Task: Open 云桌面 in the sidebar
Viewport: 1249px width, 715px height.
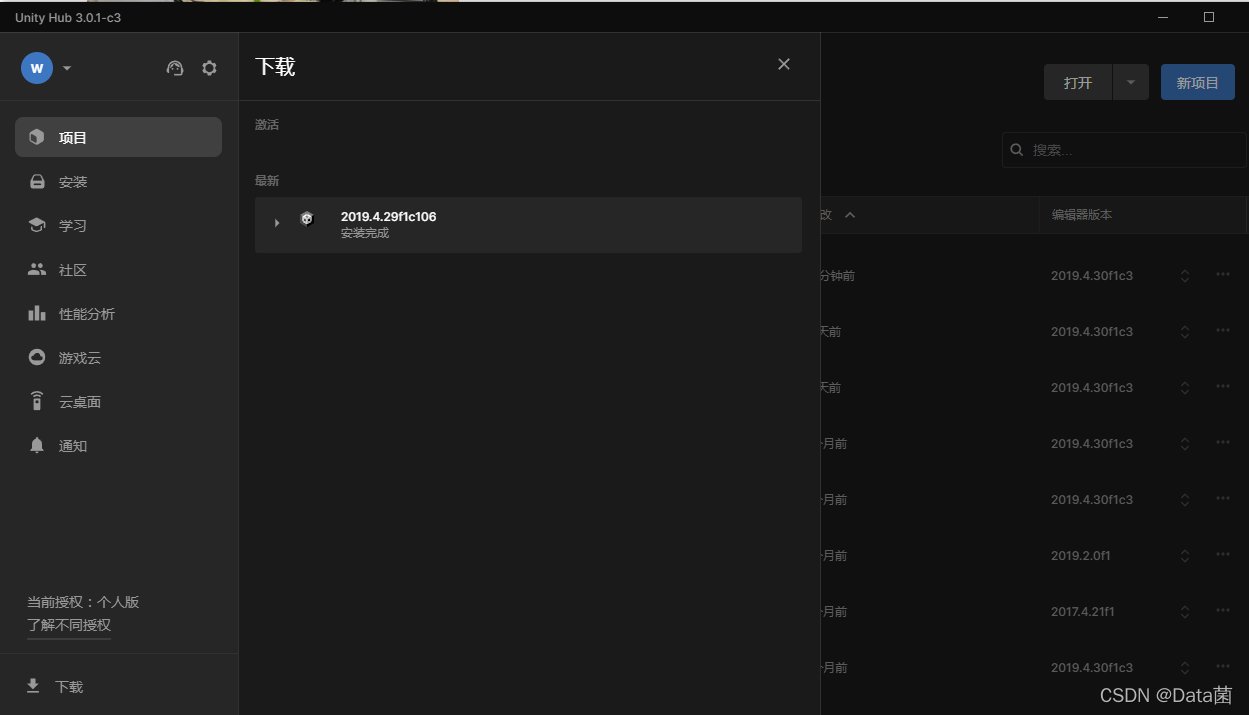Action: (x=118, y=401)
